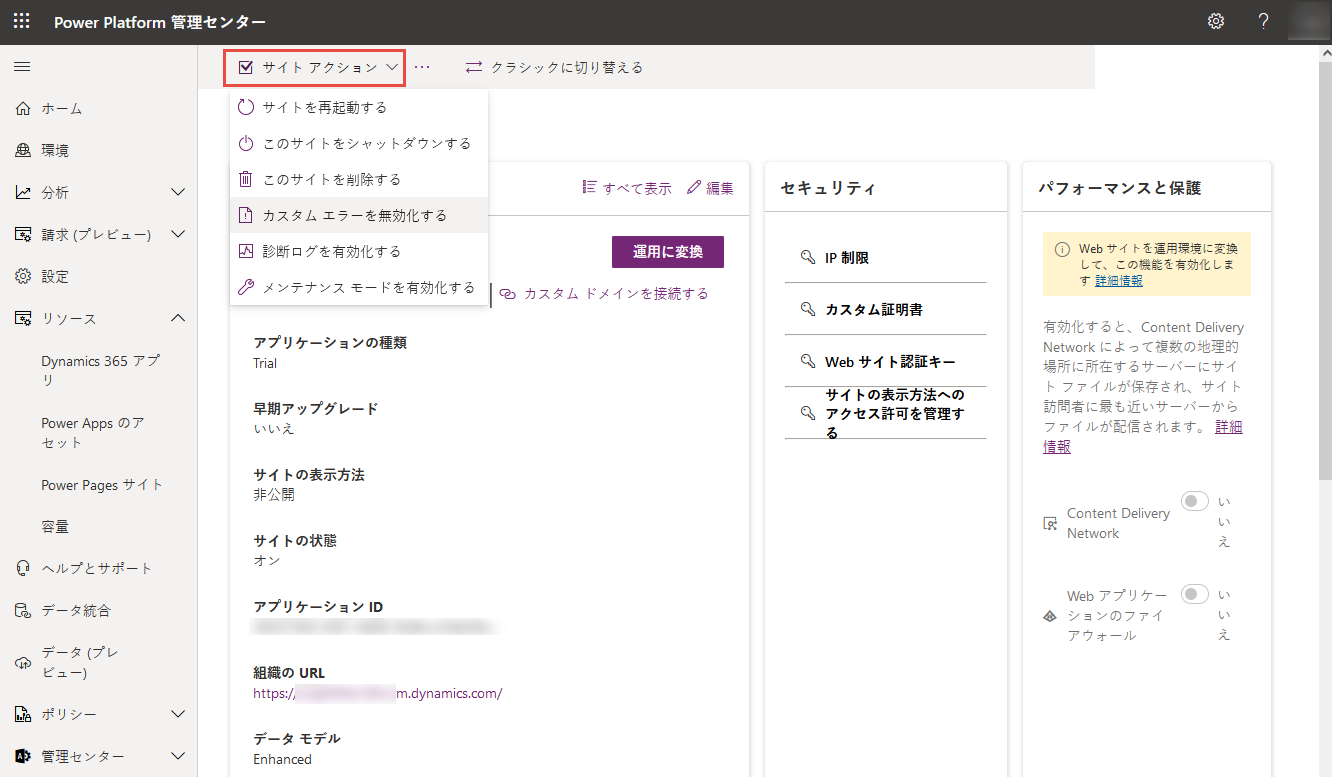Select このサイトを削除する
The width and height of the screenshot is (1332, 777).
[x=359, y=179]
